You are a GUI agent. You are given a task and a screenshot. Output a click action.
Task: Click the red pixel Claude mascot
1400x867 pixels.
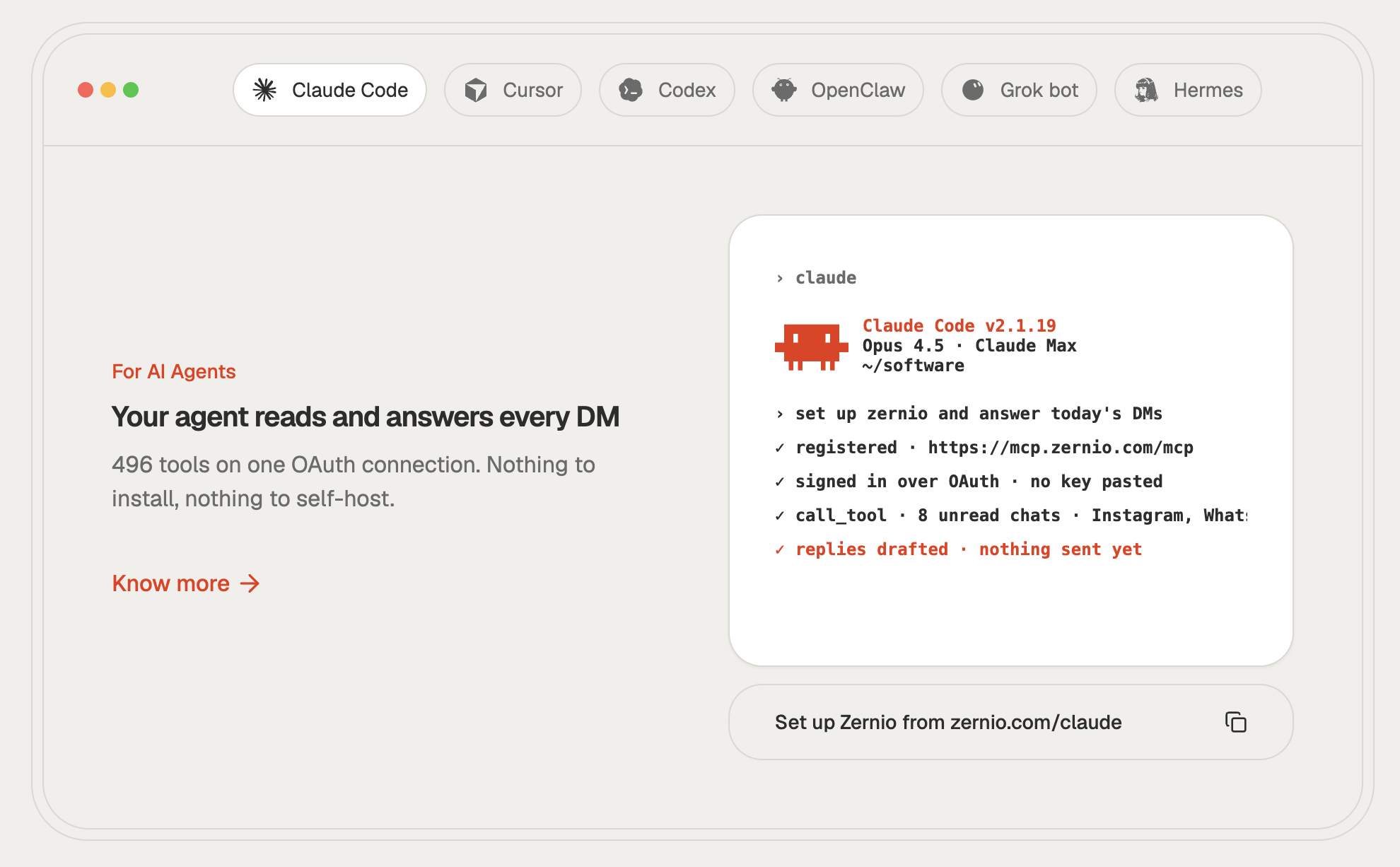coord(811,347)
